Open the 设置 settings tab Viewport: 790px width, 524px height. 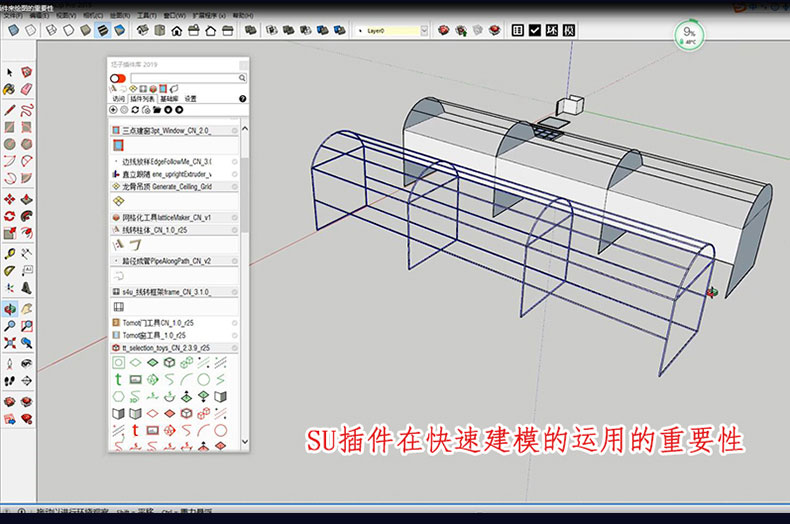point(190,99)
